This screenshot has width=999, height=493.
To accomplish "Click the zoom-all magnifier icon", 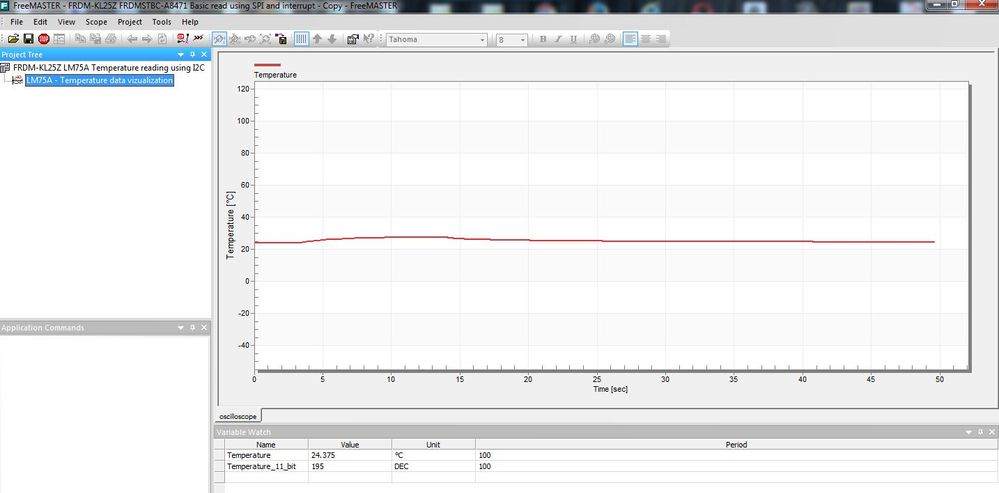I will [x=266, y=39].
